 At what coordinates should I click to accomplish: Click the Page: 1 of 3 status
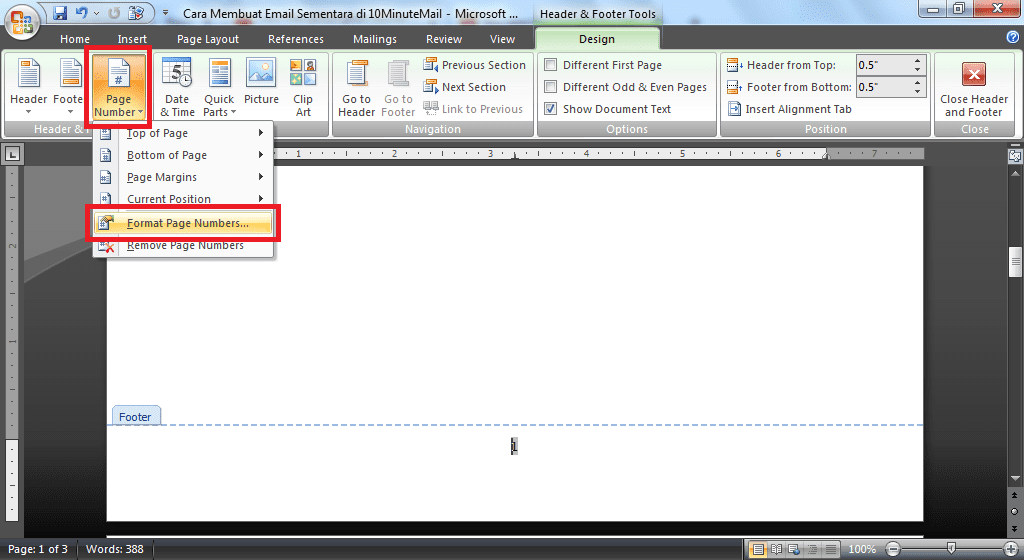38,550
